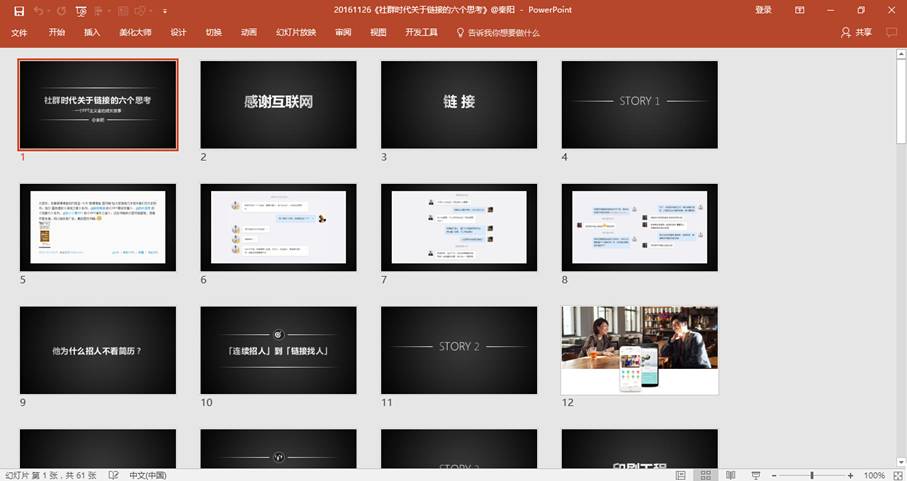Click the 登录 sign-in link
Screen dimensions: 907x481
[763, 10]
